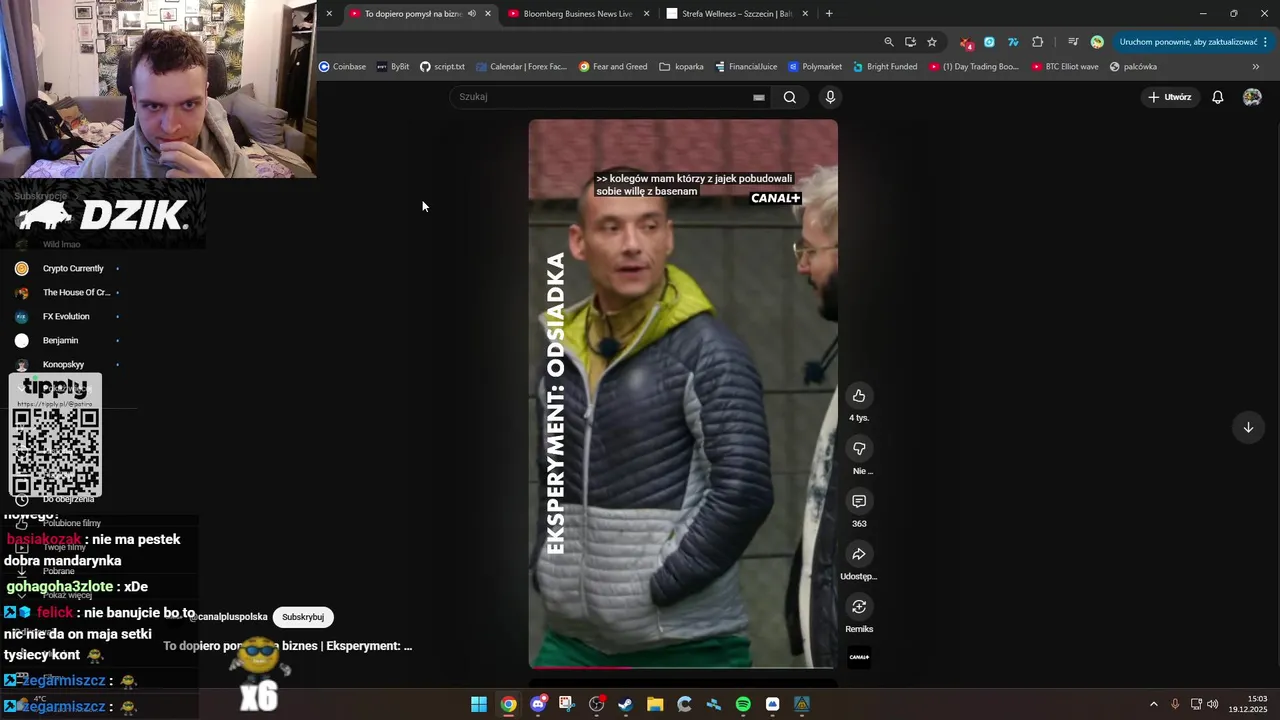Open install app icon in address bar
The height and width of the screenshot is (720, 1280).
[910, 42]
